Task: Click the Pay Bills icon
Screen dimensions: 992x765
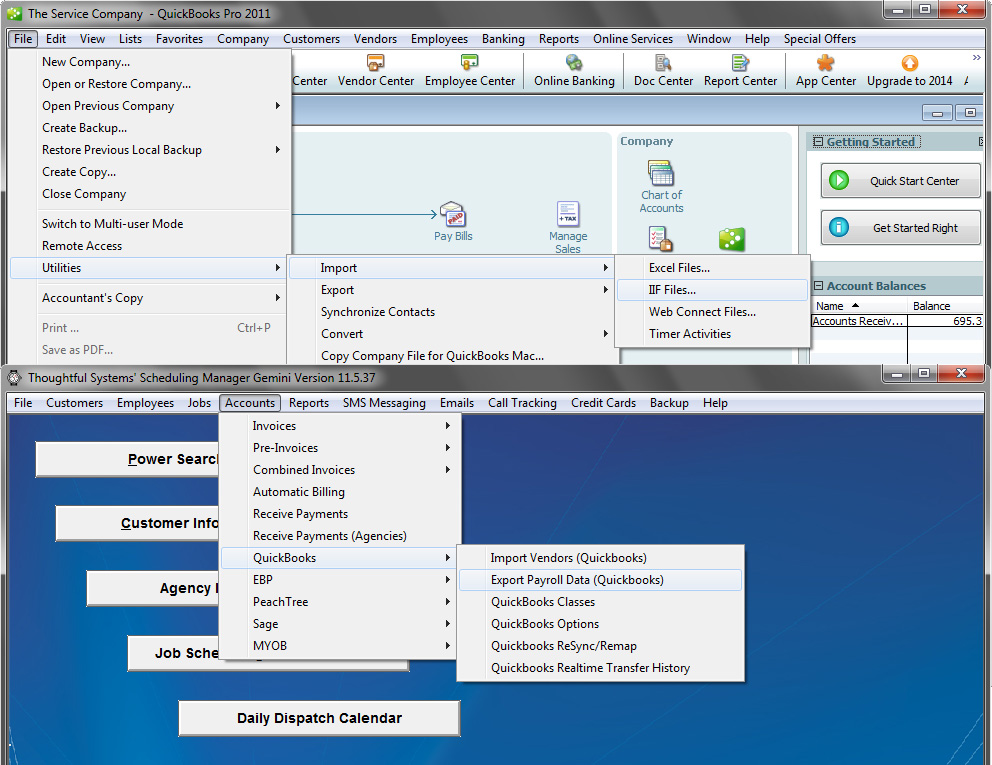Action: [453, 215]
